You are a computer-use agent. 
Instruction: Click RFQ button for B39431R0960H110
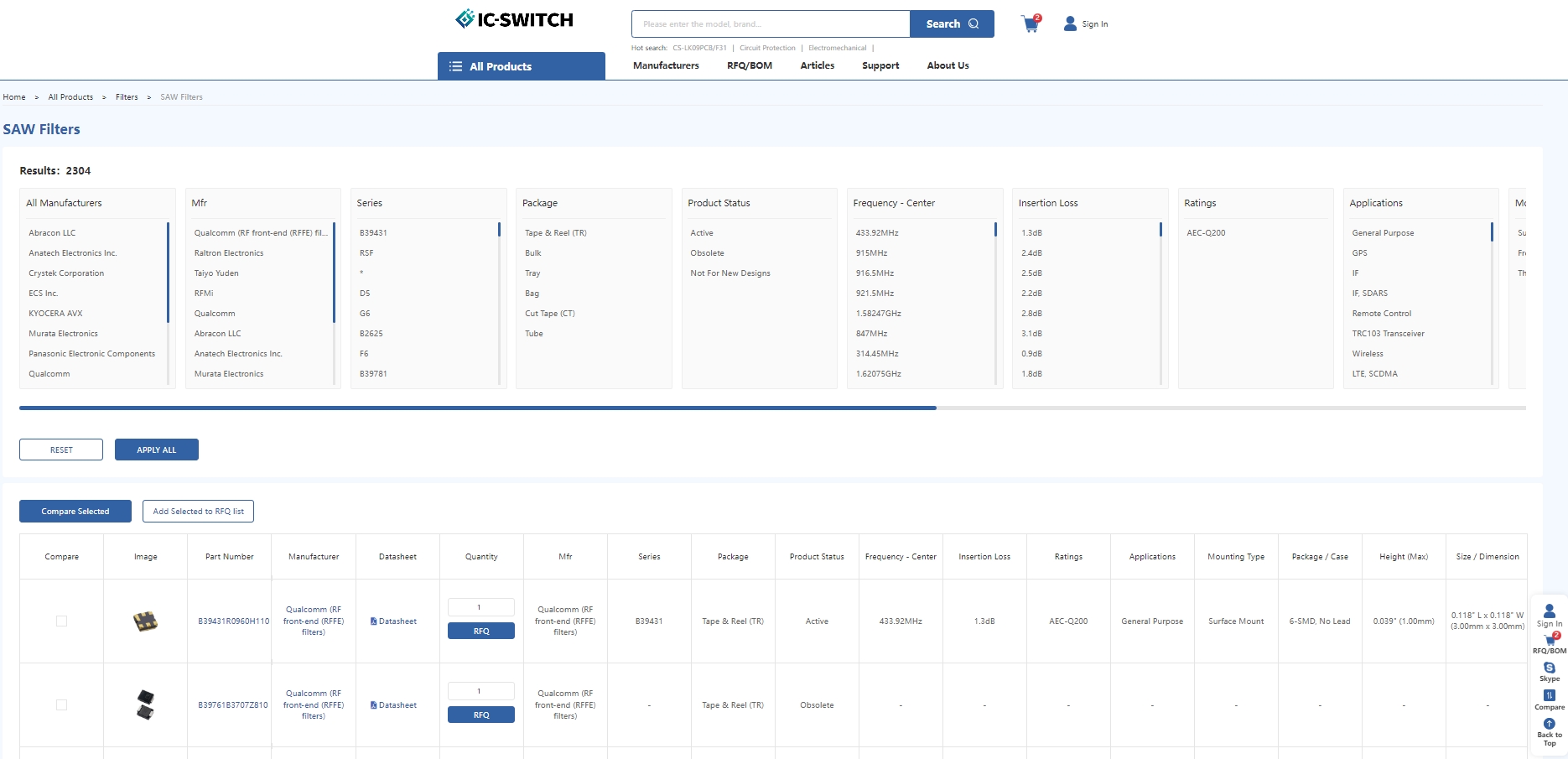pos(481,631)
